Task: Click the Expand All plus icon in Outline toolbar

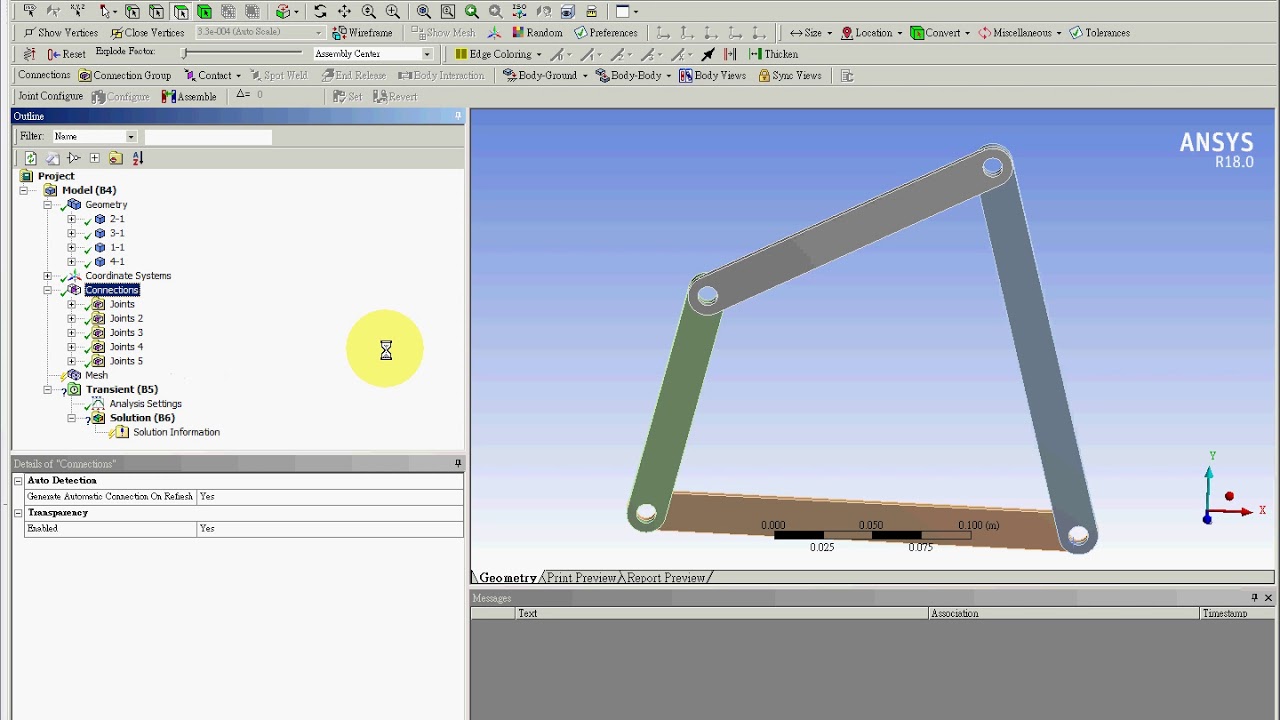Action: click(x=94, y=158)
